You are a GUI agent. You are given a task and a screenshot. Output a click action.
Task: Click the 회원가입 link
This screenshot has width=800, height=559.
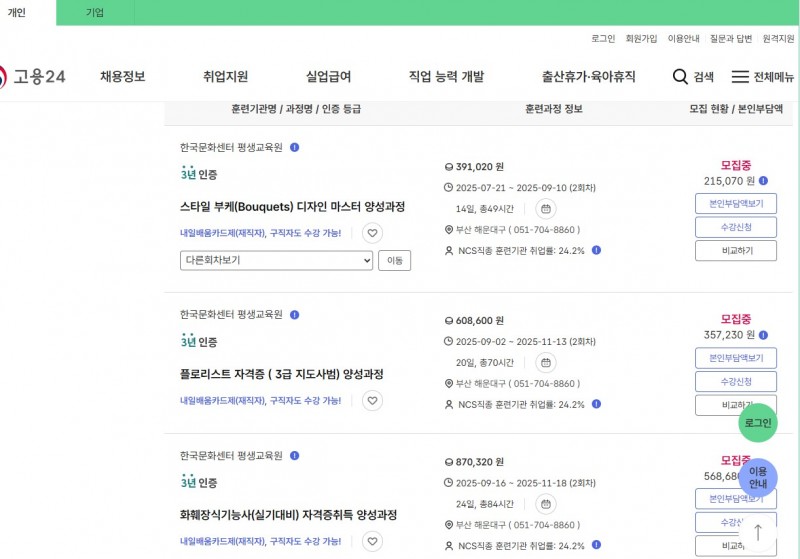[641, 39]
